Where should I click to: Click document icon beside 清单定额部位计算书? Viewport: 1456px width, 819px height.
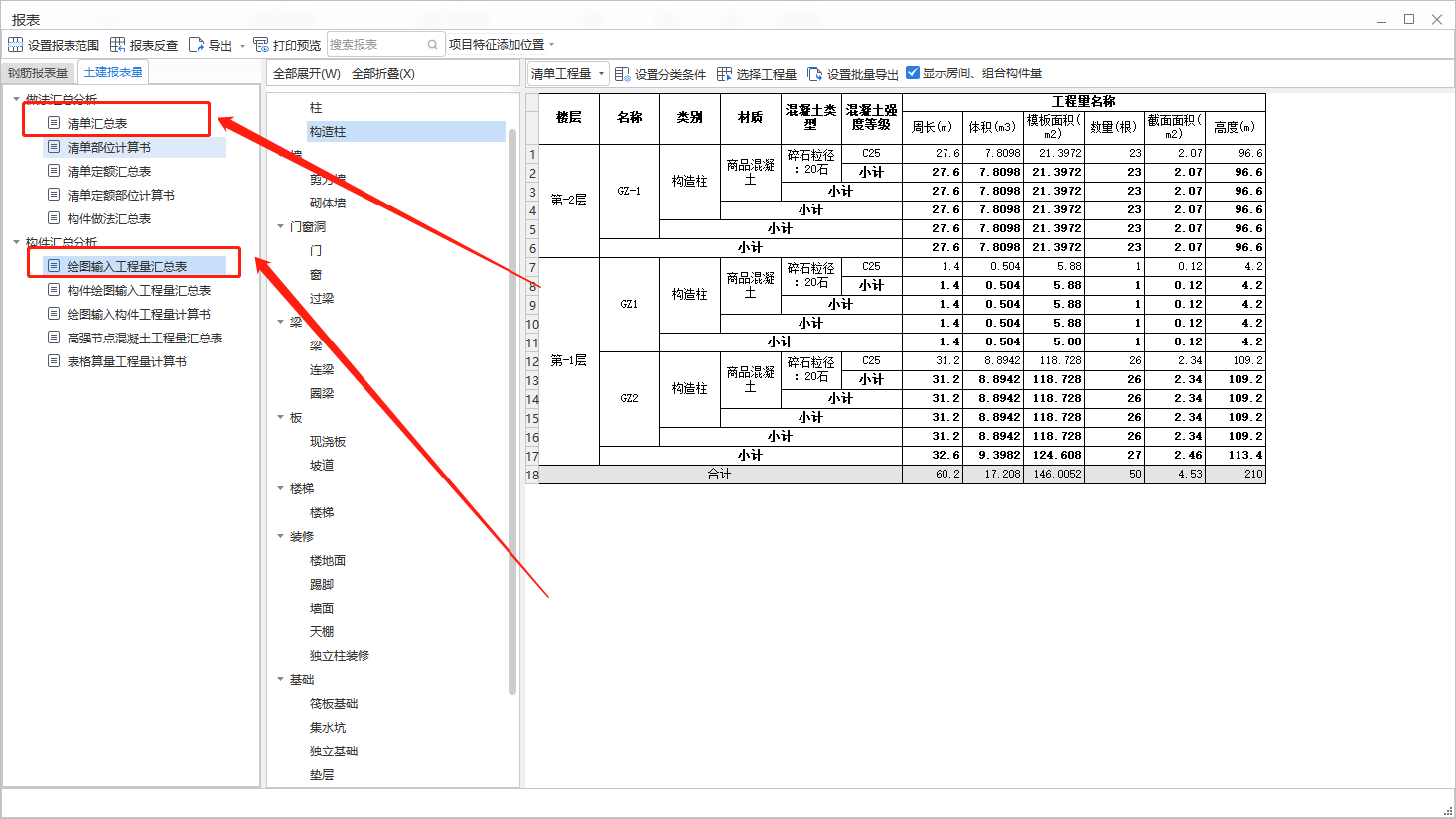point(54,195)
